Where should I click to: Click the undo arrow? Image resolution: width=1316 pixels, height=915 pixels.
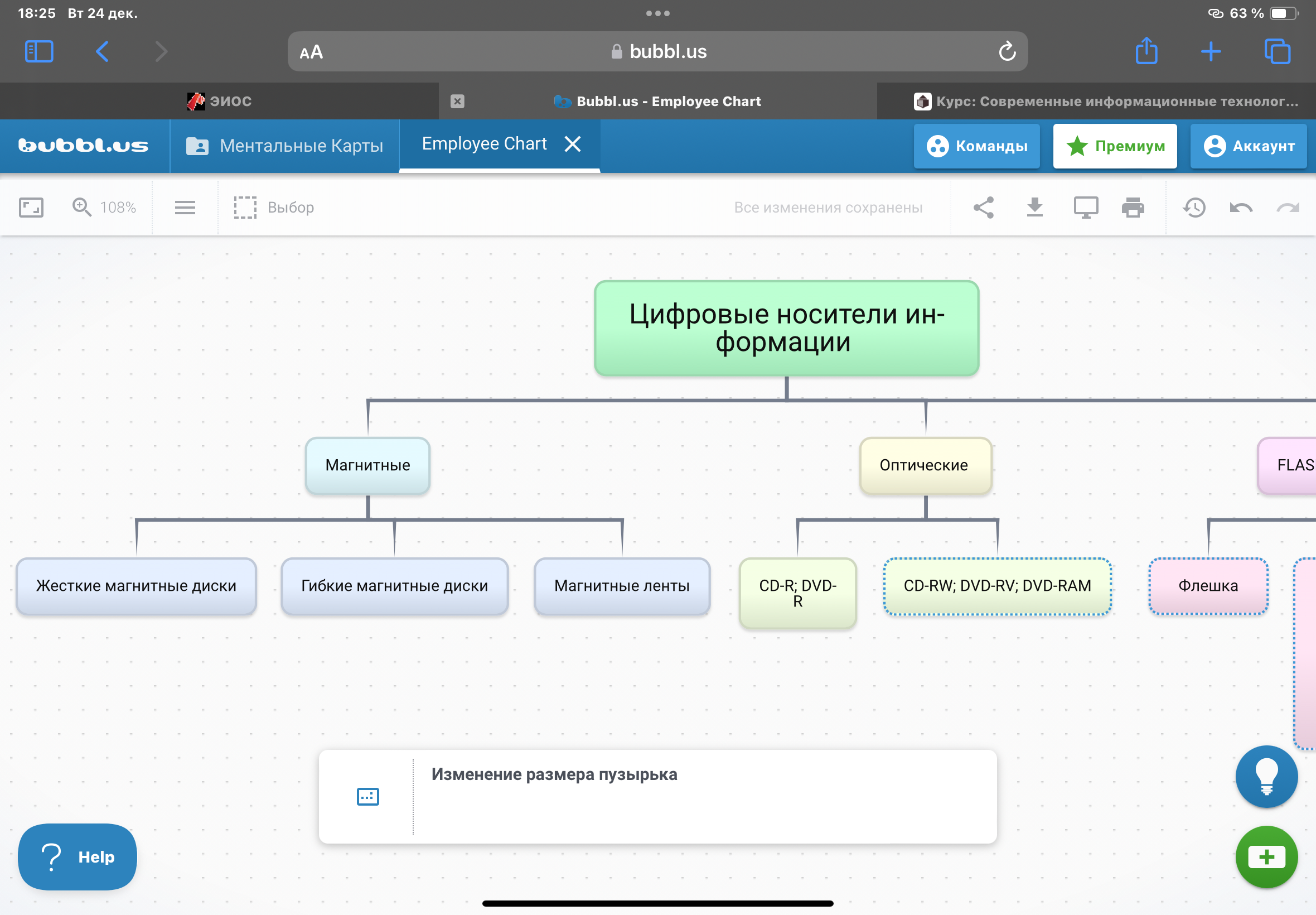1241,208
